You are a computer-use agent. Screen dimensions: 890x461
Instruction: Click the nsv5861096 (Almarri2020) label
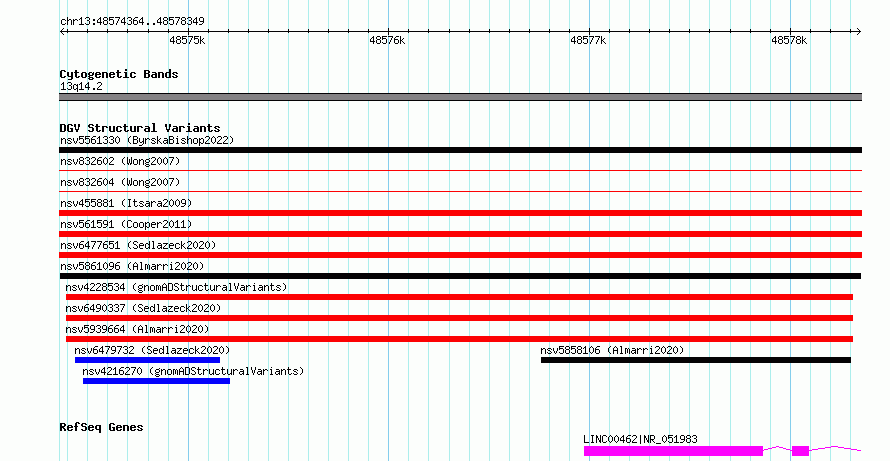point(132,266)
